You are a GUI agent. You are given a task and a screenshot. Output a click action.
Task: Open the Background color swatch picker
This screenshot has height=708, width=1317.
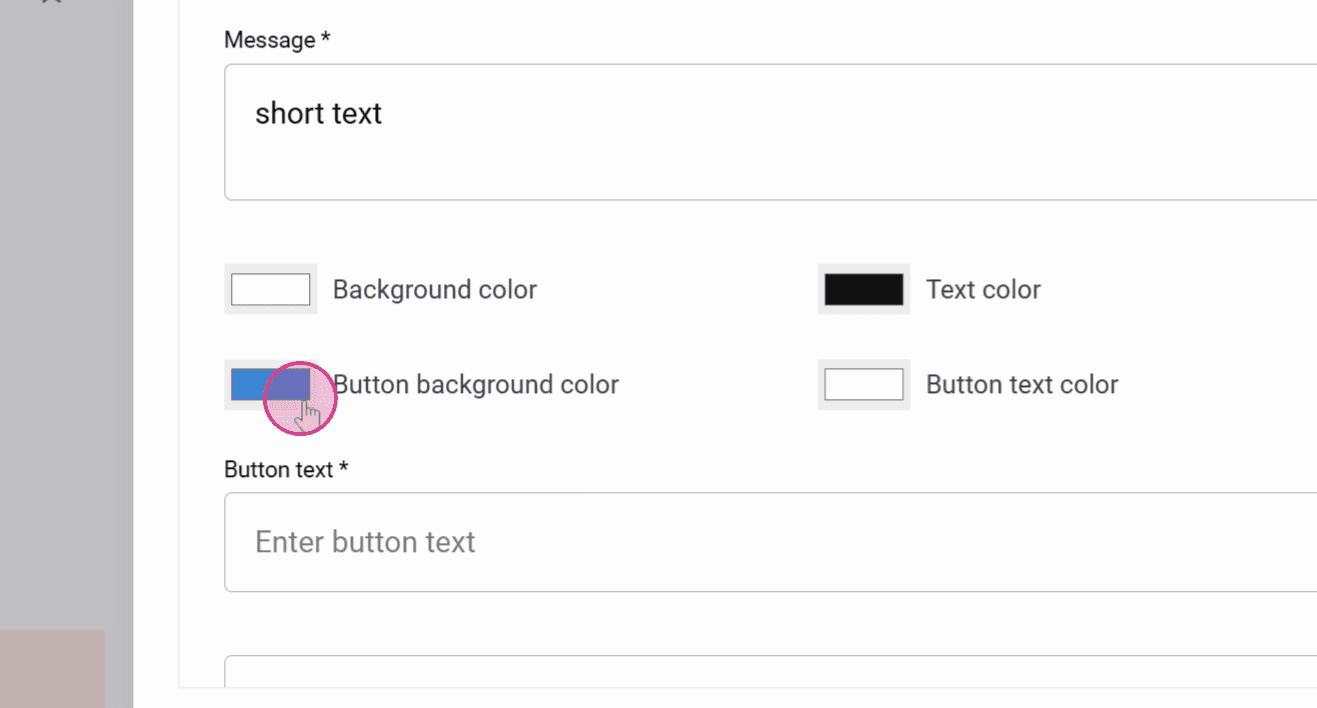pos(270,289)
